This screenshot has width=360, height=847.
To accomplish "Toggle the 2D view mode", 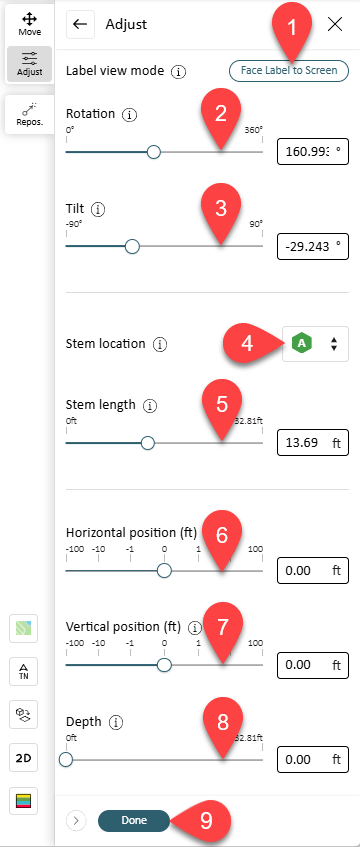I will [23, 758].
